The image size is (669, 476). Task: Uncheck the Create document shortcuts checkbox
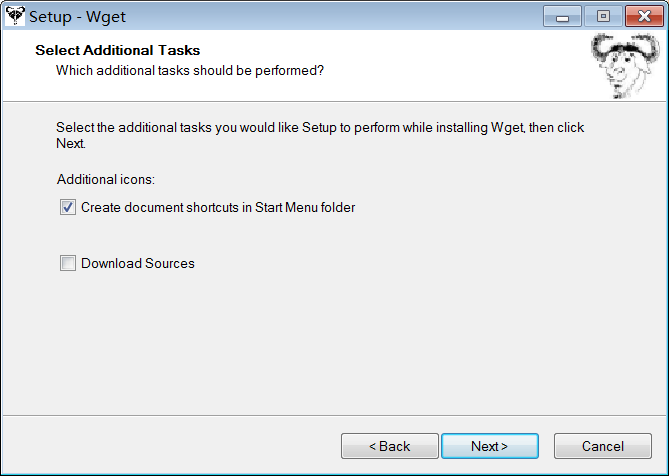[68, 207]
